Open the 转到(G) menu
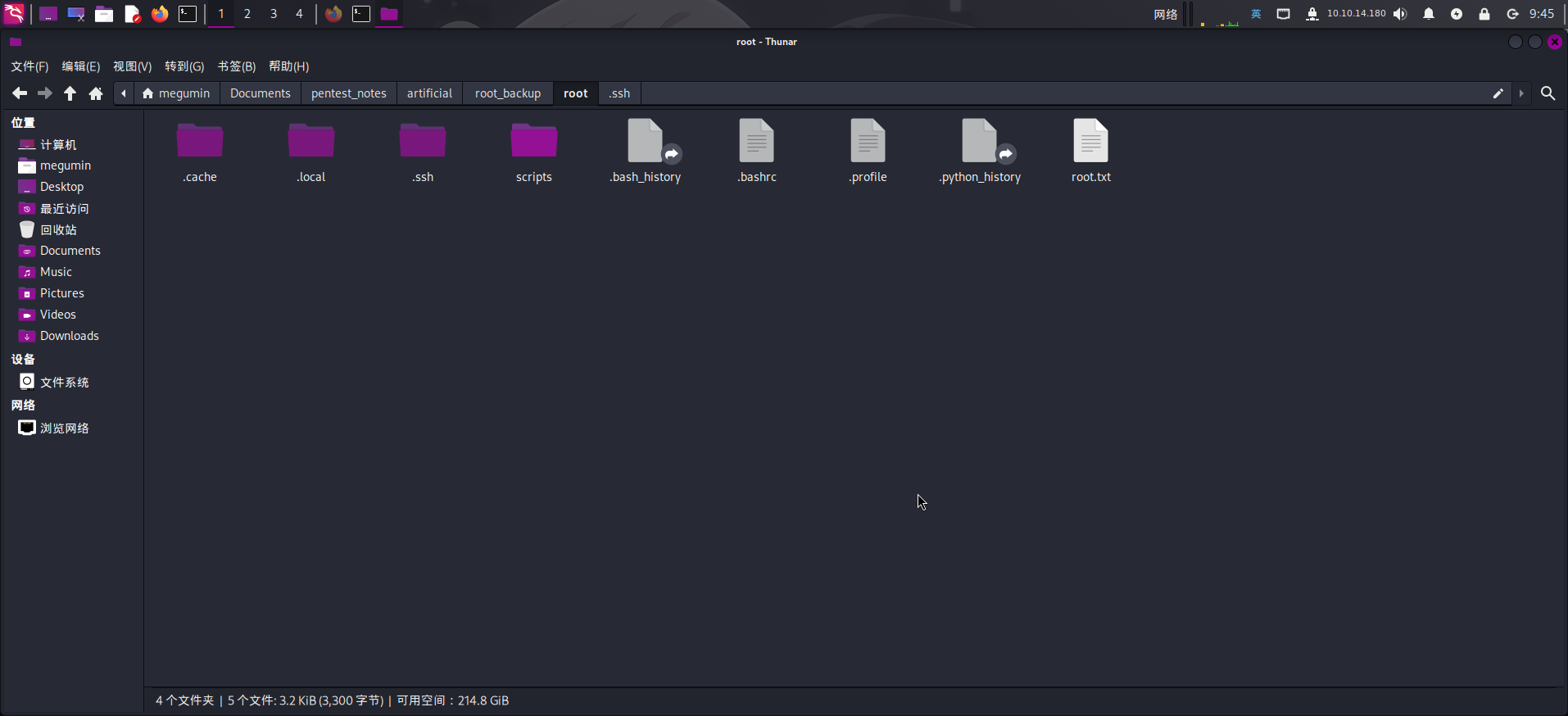The height and width of the screenshot is (716, 1568). pyautogui.click(x=184, y=66)
